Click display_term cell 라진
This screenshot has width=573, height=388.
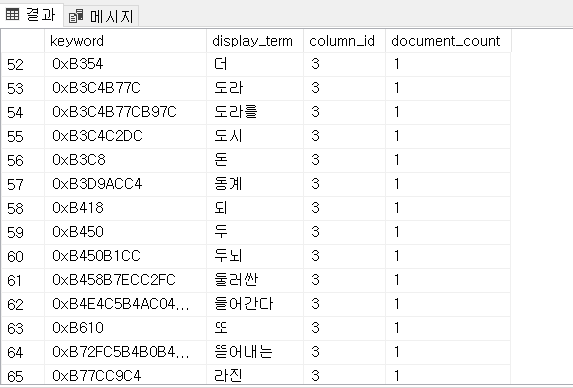[255, 375]
